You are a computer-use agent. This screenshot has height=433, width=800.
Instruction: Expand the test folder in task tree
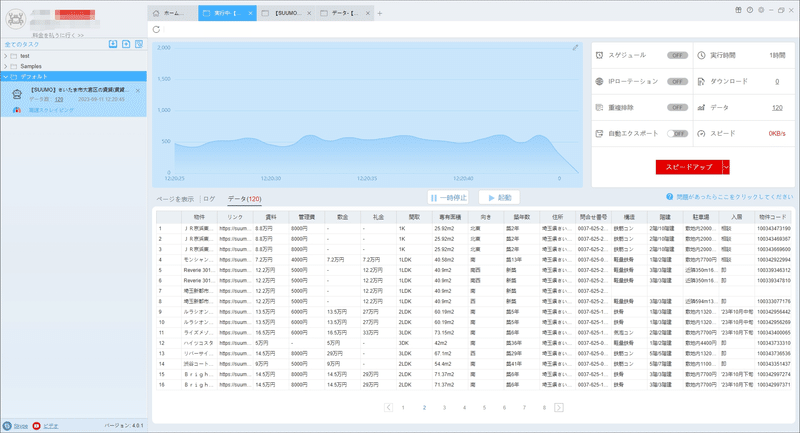tap(6, 56)
